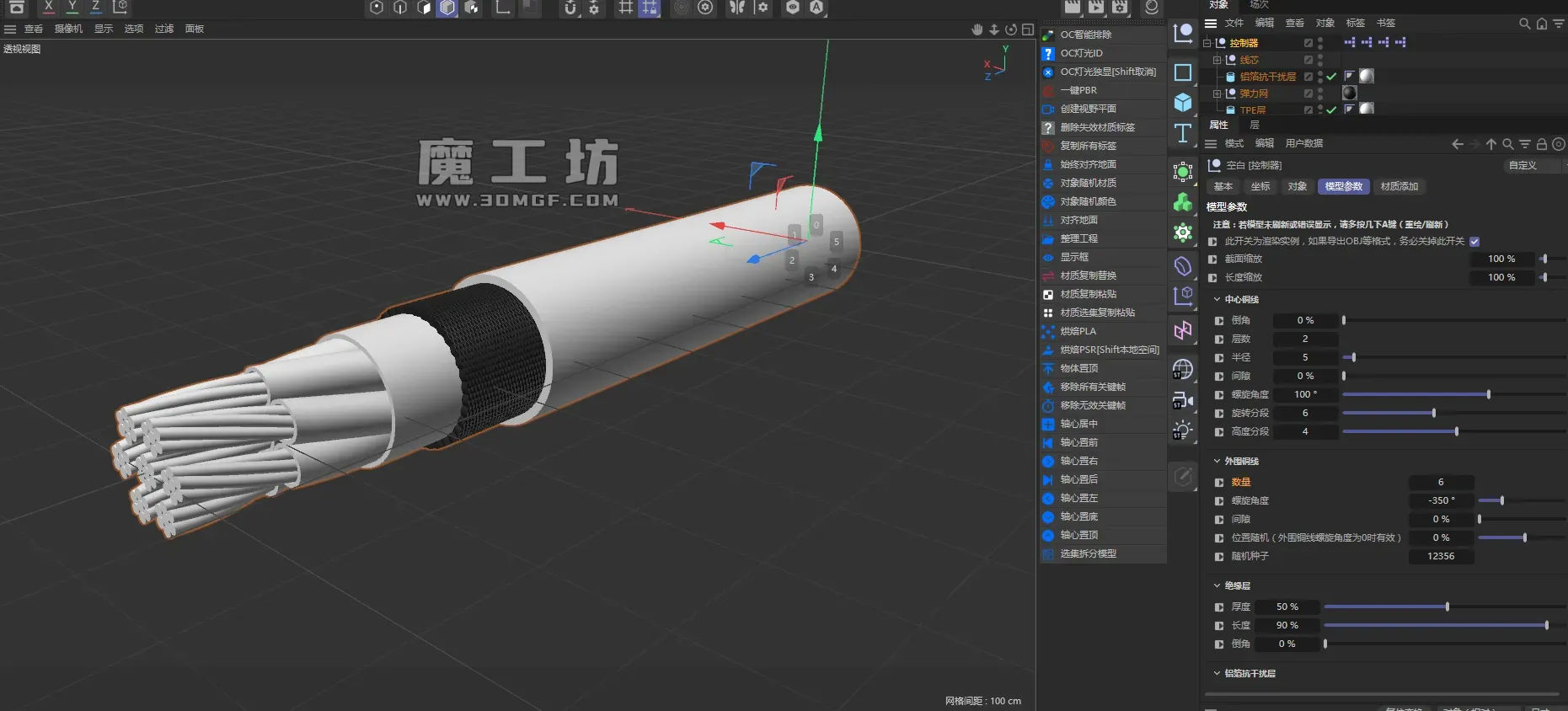The height and width of the screenshot is (711, 1568).
Task: Click the search icon in the Object Manager
Action: 1524,24
